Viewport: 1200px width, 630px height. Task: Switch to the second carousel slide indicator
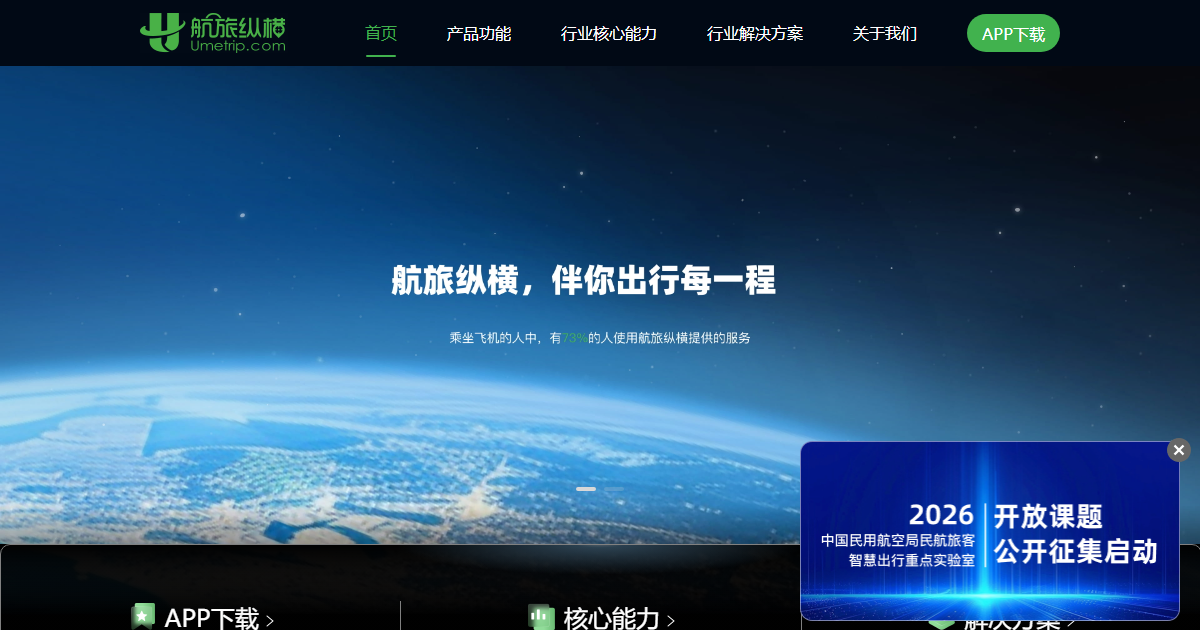tap(613, 489)
